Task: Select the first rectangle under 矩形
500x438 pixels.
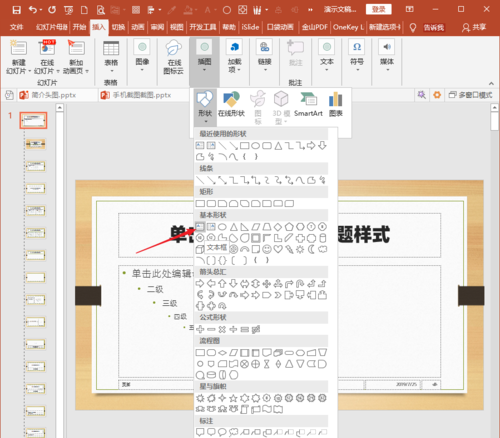Action: 200,203
